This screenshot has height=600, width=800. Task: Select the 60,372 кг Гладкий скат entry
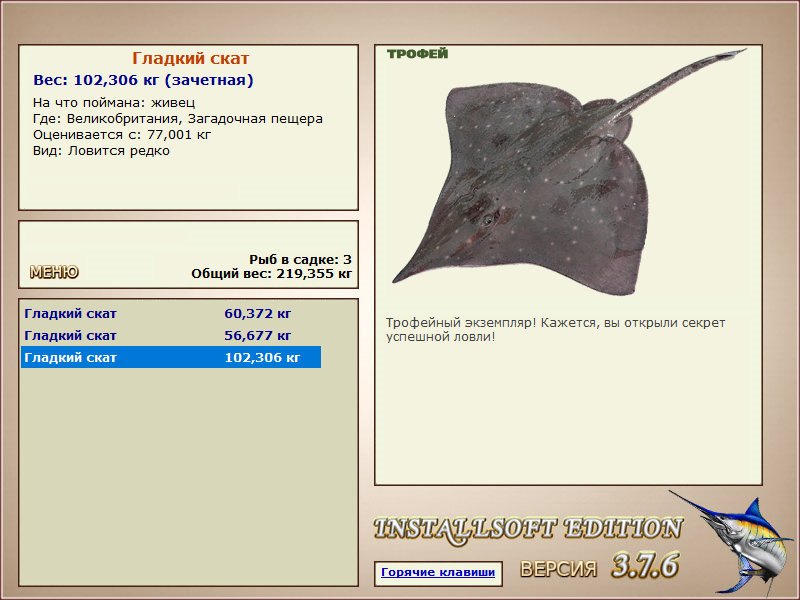point(171,313)
